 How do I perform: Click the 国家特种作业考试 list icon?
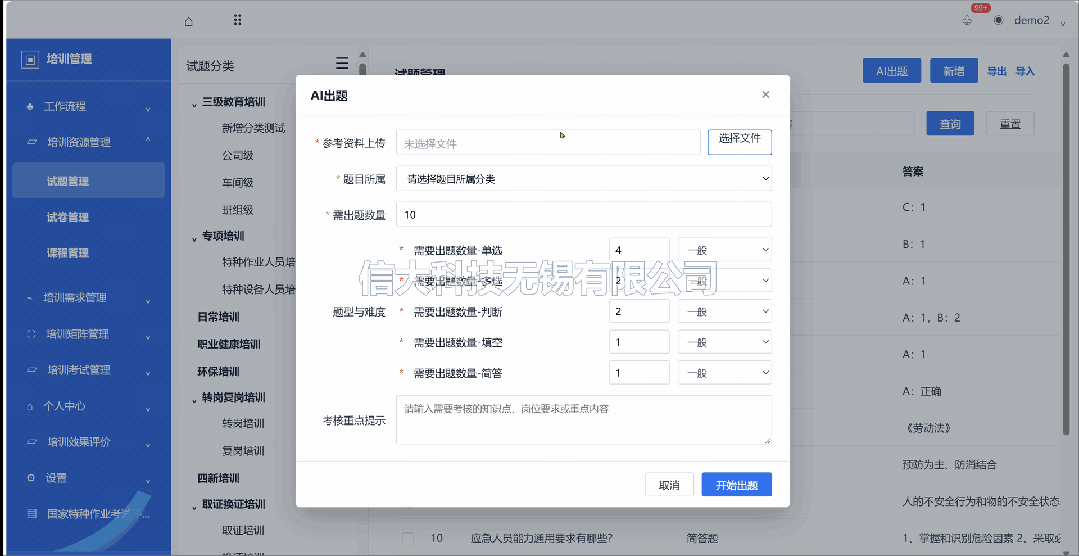pyautogui.click(x=31, y=513)
